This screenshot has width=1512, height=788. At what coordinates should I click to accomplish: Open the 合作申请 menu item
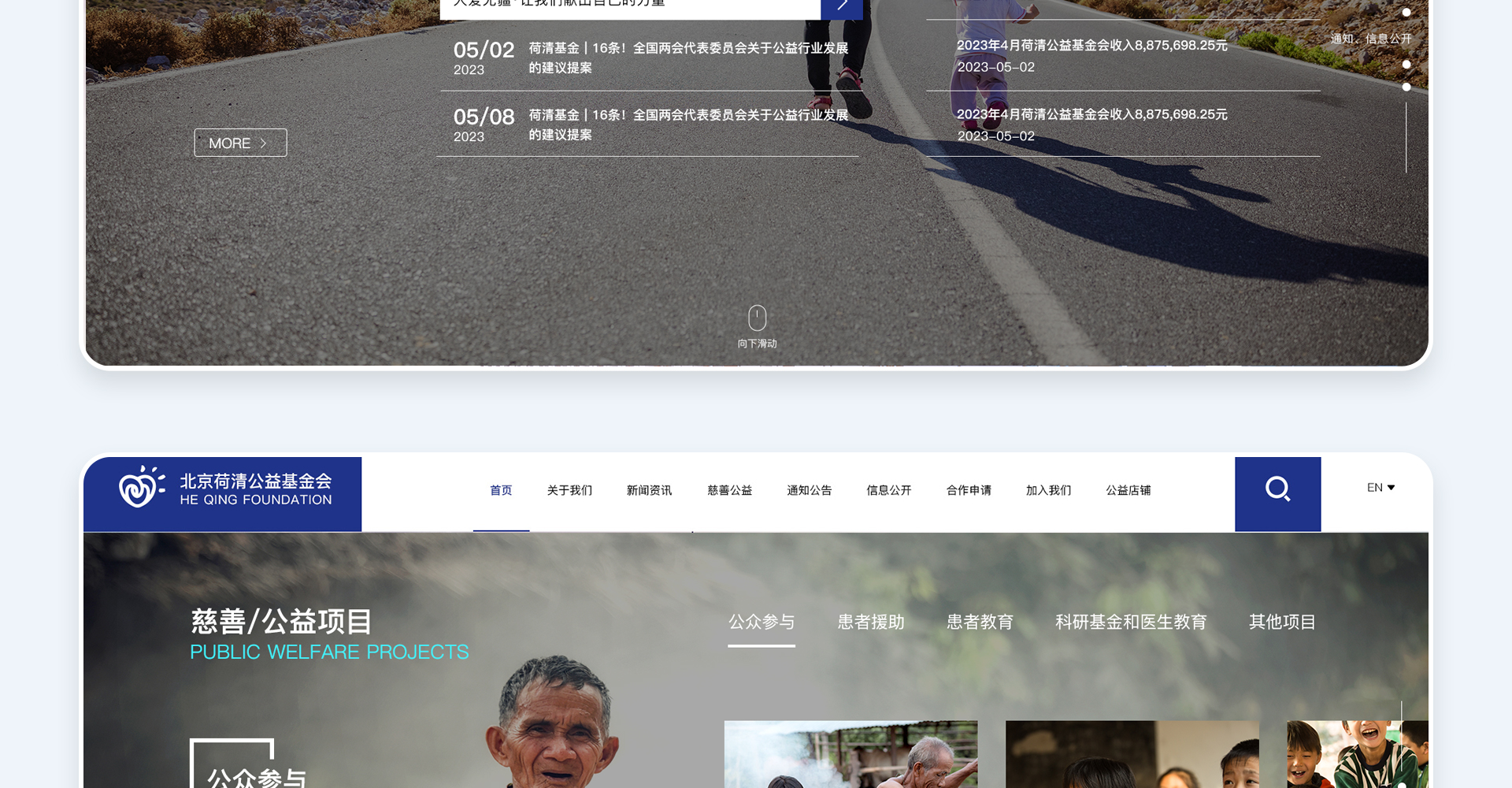coord(969,490)
